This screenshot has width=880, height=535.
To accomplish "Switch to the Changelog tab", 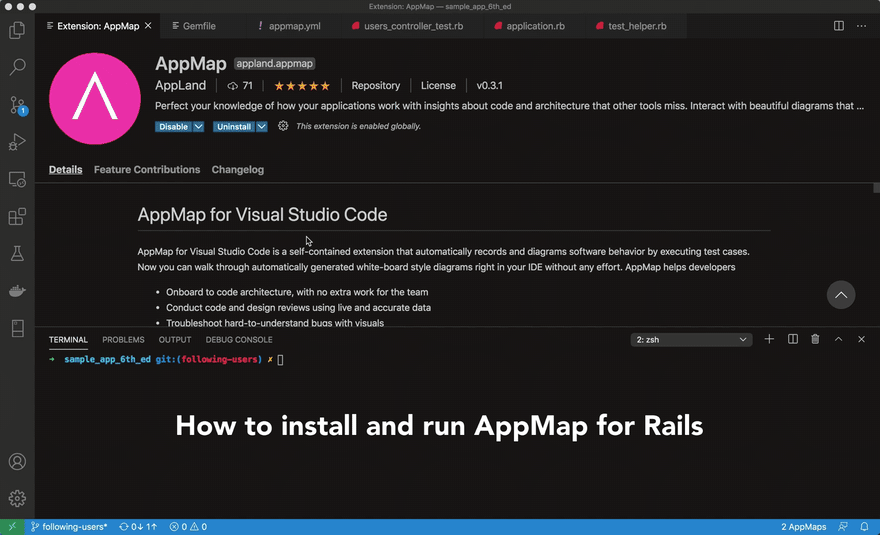I will tap(237, 170).
